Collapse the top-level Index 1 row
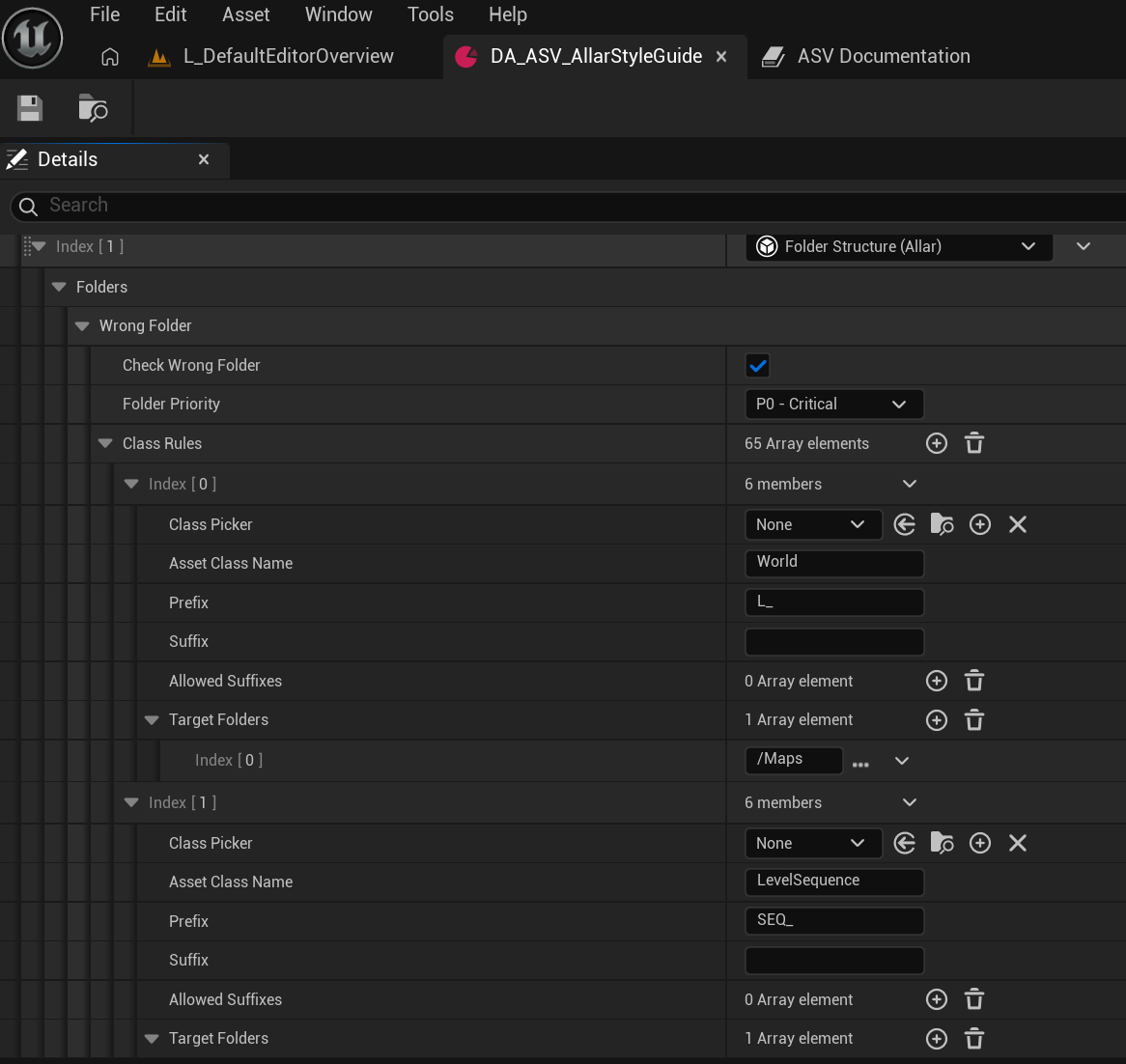This screenshot has height=1064, width=1126. (x=40, y=246)
